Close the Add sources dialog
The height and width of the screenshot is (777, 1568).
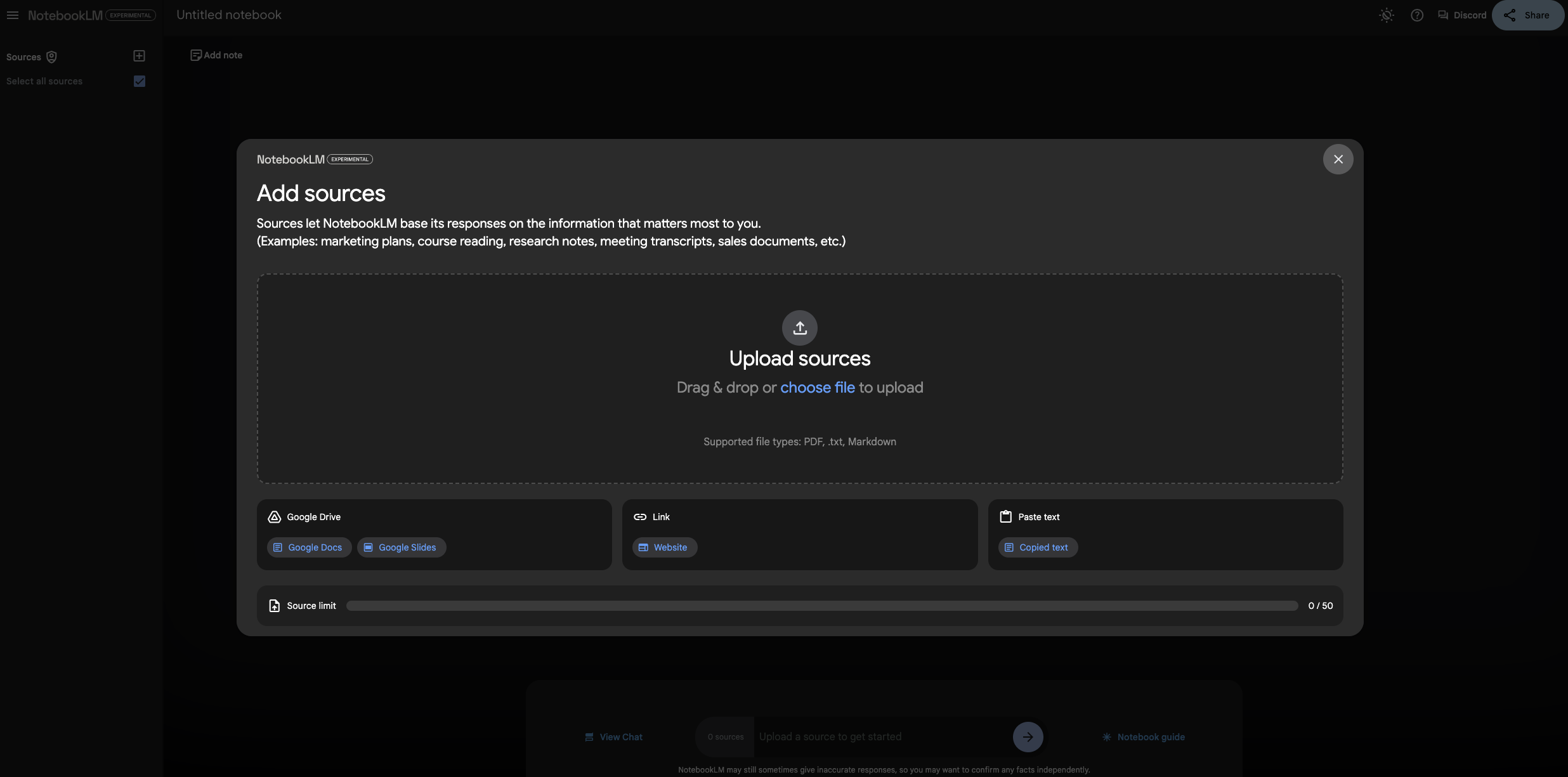click(x=1338, y=159)
